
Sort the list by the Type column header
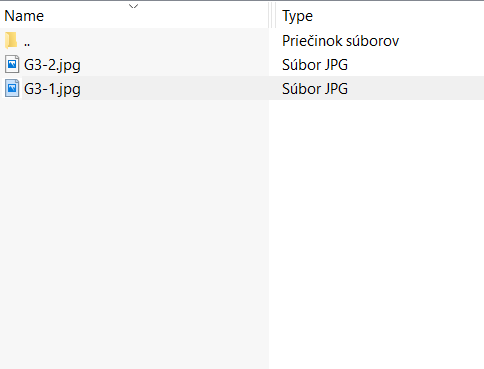click(x=297, y=16)
